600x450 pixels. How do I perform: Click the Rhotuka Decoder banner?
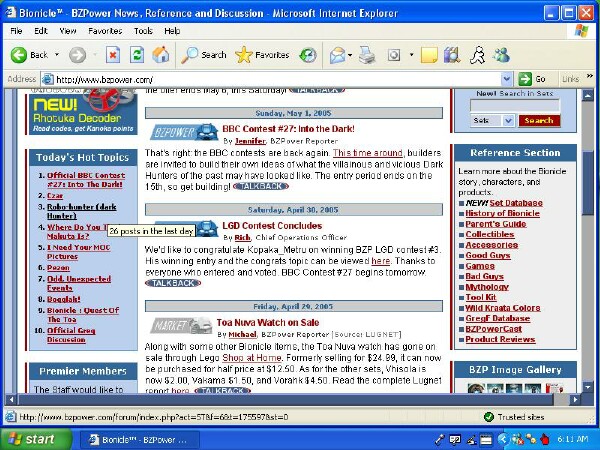(83, 112)
